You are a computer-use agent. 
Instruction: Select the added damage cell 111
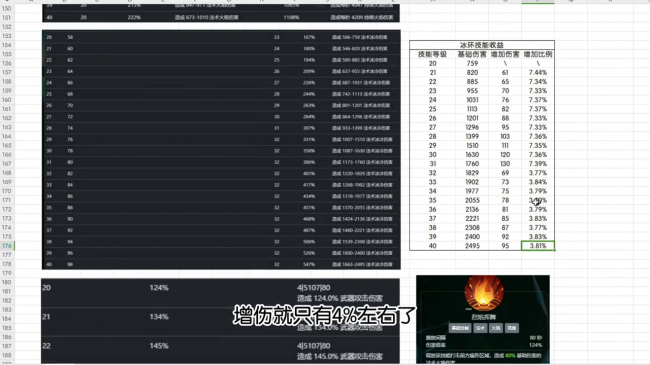pos(505,146)
